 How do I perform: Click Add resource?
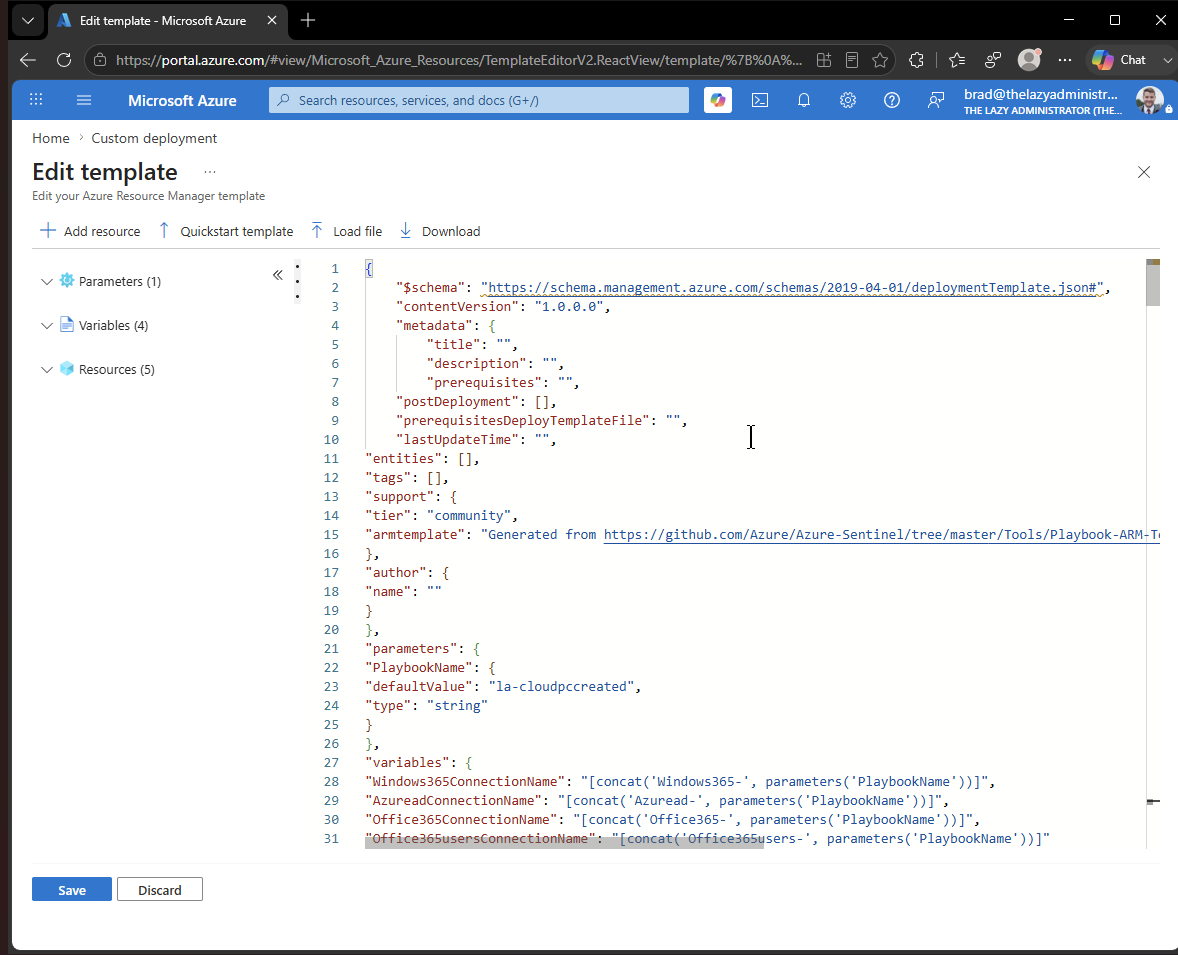90,231
